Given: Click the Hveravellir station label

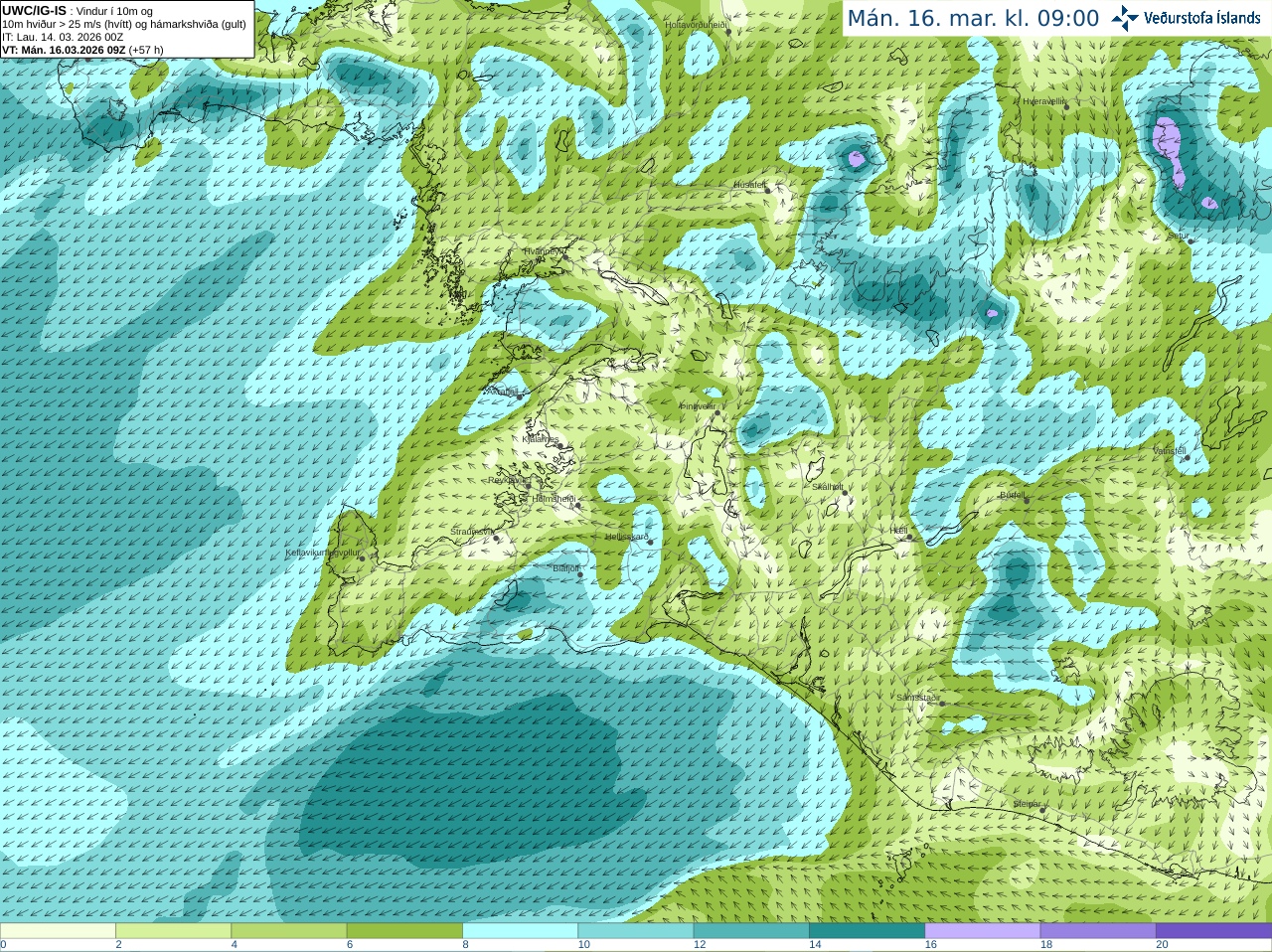Looking at the screenshot, I should tap(1044, 101).
